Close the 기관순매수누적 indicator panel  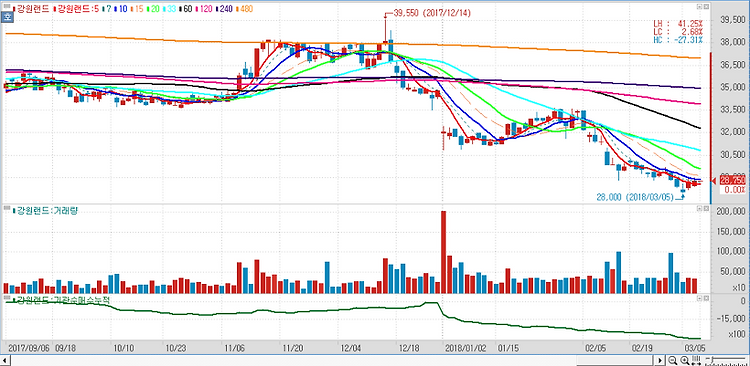pyautogui.click(x=706, y=298)
